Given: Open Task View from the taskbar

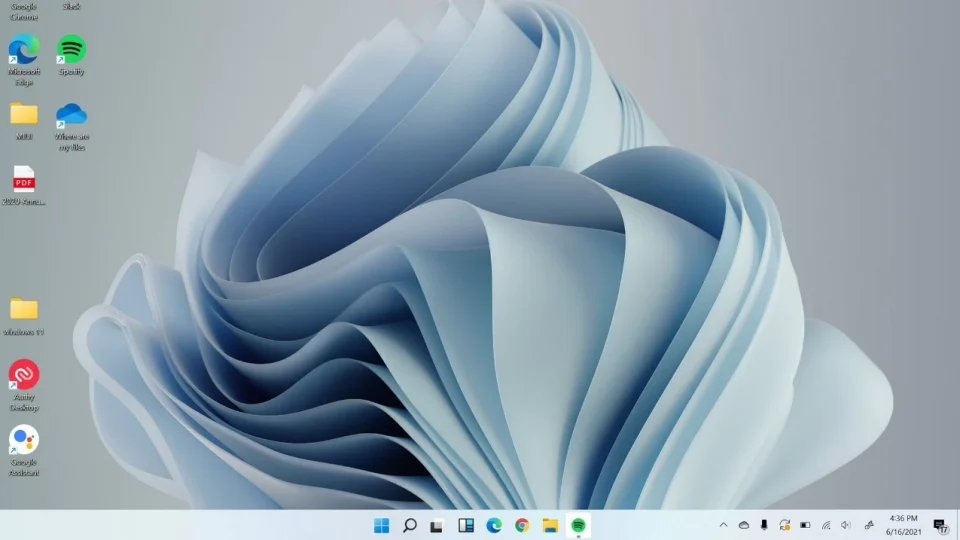Looking at the screenshot, I should coord(437,525).
